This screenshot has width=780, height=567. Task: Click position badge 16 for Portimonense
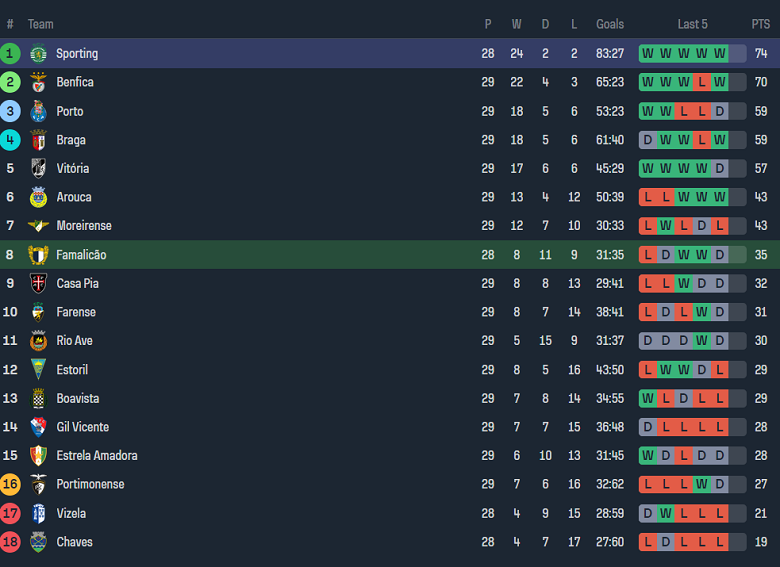(x=10, y=484)
